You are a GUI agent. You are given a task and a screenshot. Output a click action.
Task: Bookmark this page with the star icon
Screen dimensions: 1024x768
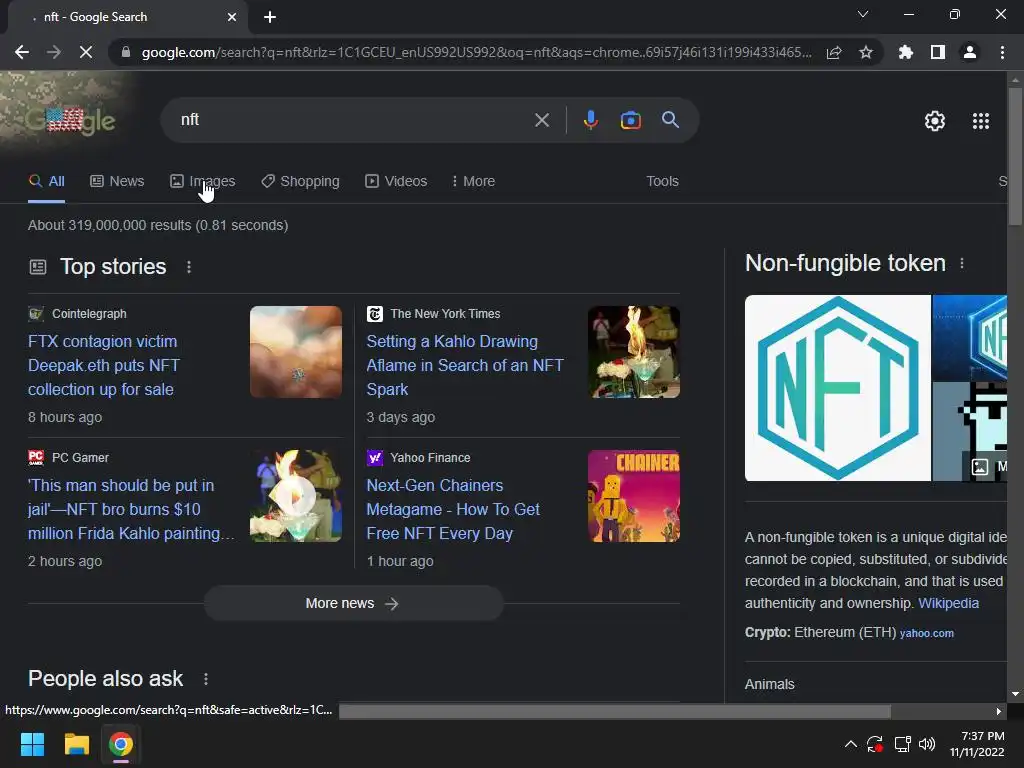(866, 52)
